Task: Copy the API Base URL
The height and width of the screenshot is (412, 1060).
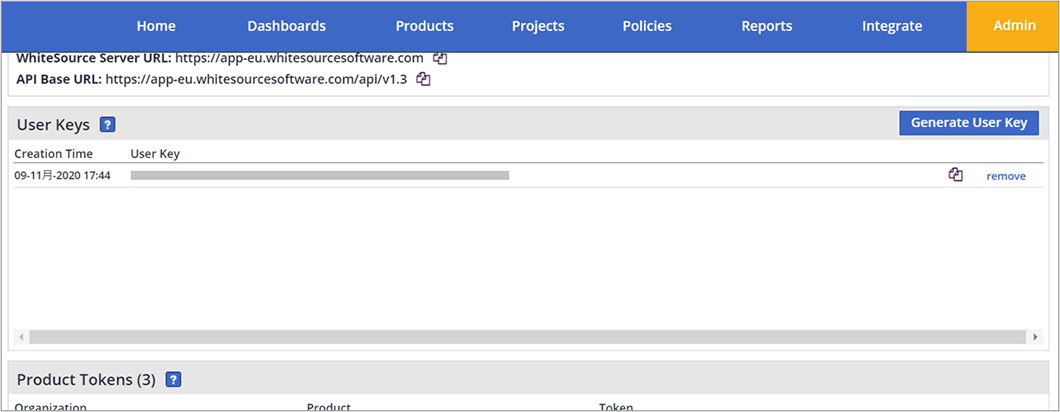Action: (x=423, y=79)
